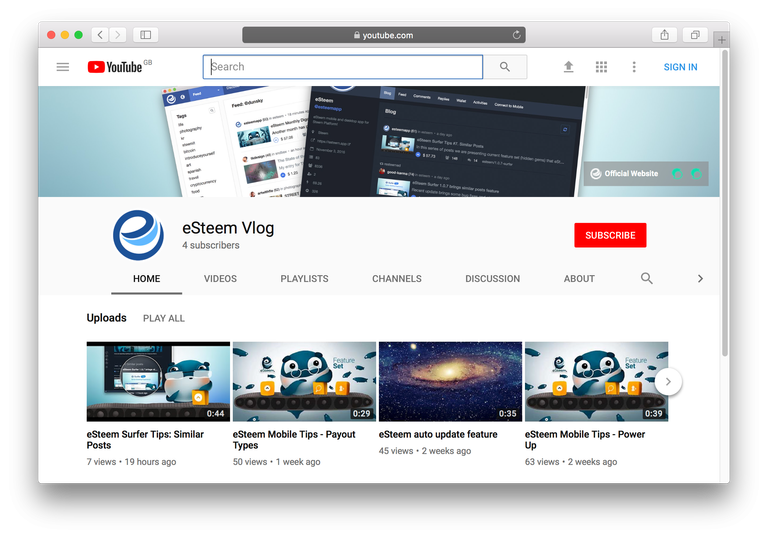
Task: Click '63 views • 2 weeks ago' text
Action: 571,462
